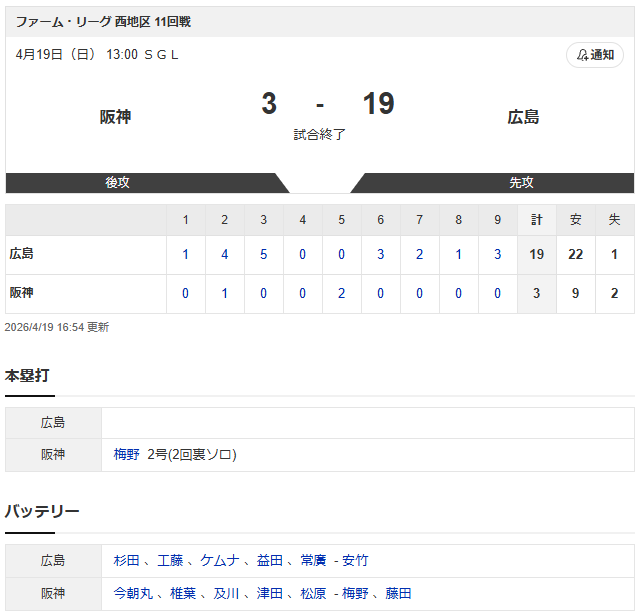This screenshot has width=640, height=616.
Task: Open 阪神 9th inning score 0
Action: (x=498, y=293)
